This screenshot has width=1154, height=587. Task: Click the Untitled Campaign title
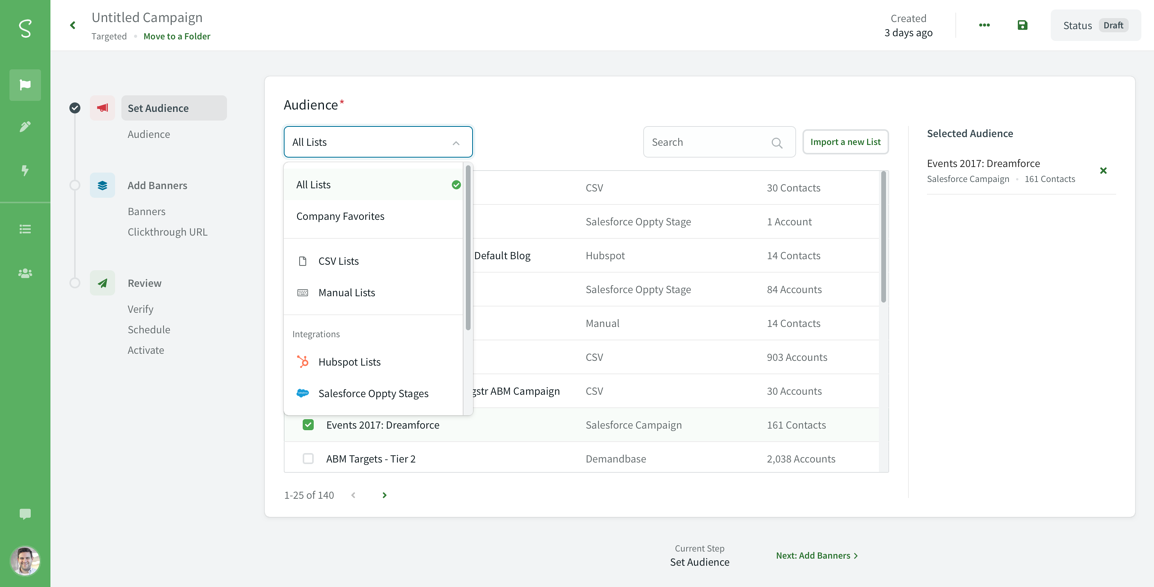click(x=147, y=18)
